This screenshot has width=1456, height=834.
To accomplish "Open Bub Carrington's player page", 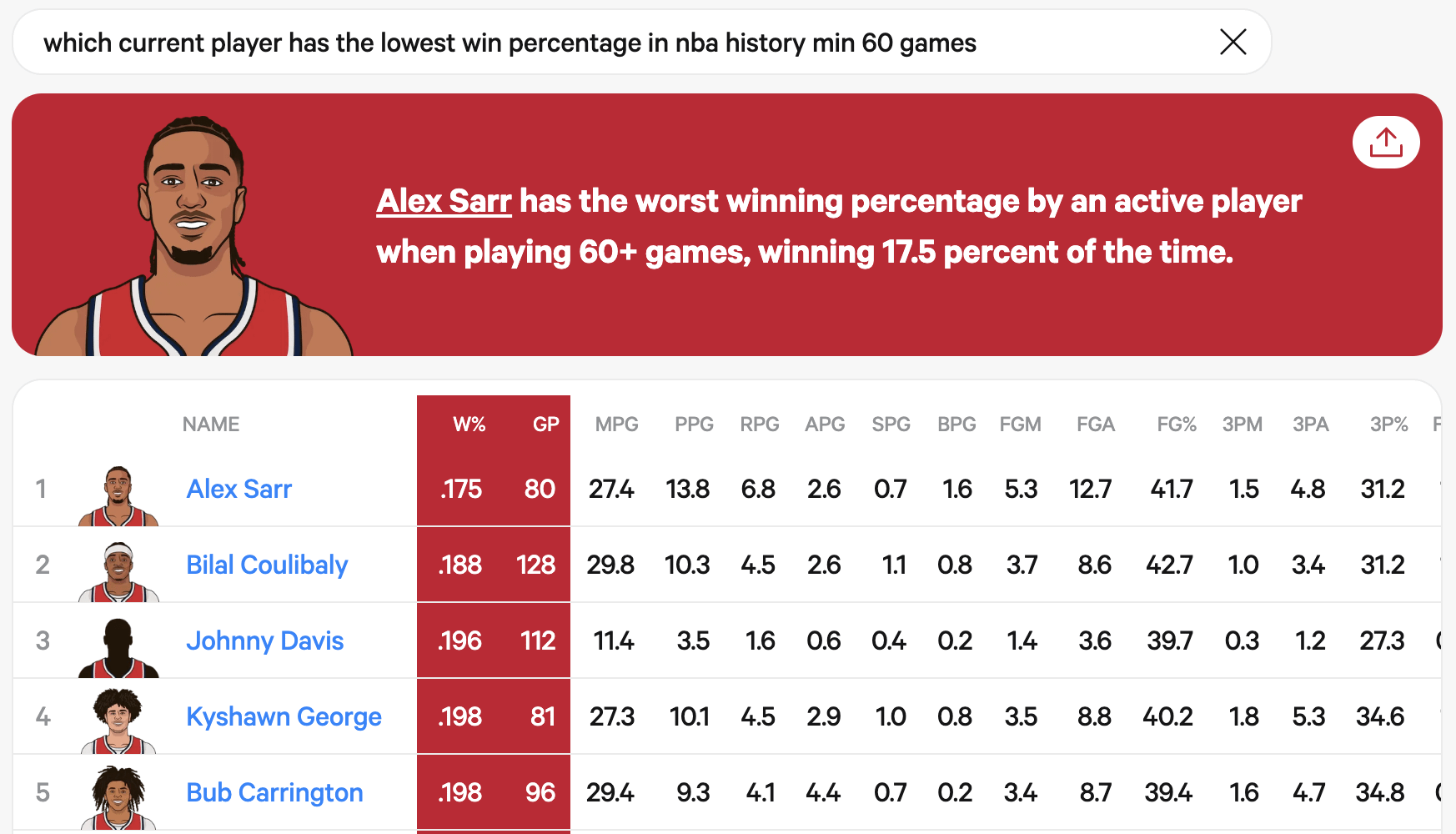I will pyautogui.click(x=274, y=791).
